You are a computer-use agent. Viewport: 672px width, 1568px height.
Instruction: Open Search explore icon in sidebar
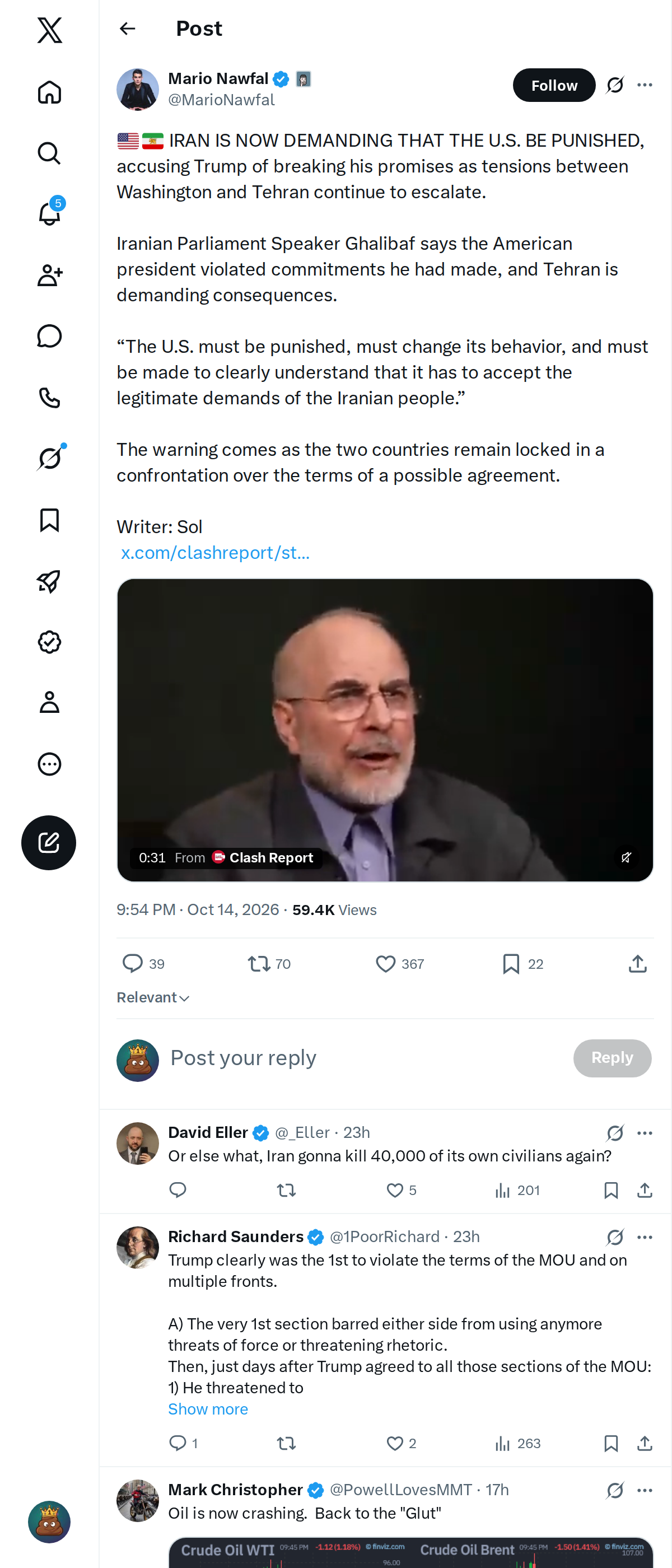[x=50, y=153]
